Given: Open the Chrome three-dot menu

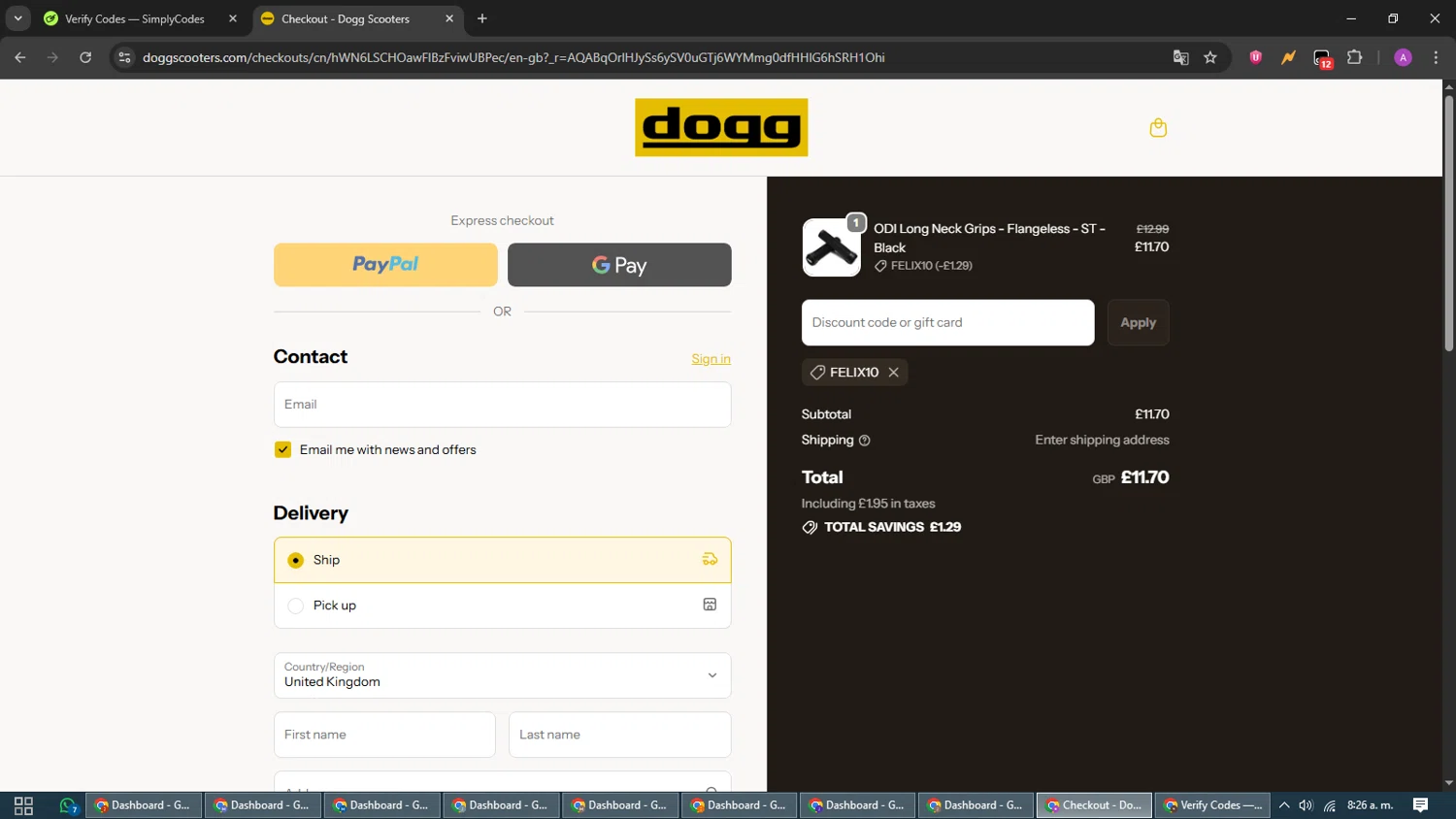Looking at the screenshot, I should click(x=1436, y=57).
